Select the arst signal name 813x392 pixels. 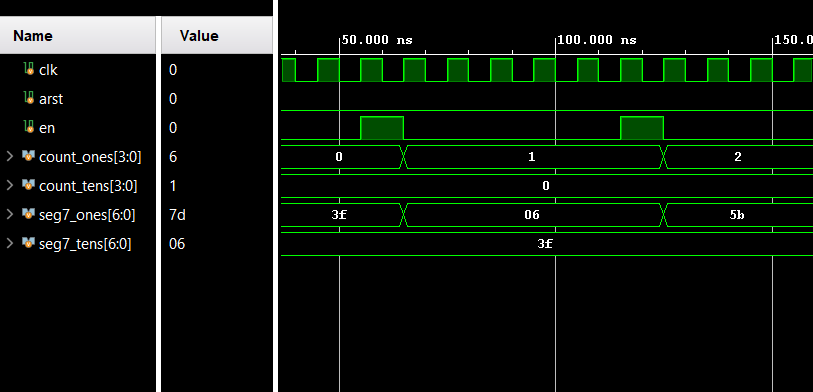pyautogui.click(x=51, y=99)
